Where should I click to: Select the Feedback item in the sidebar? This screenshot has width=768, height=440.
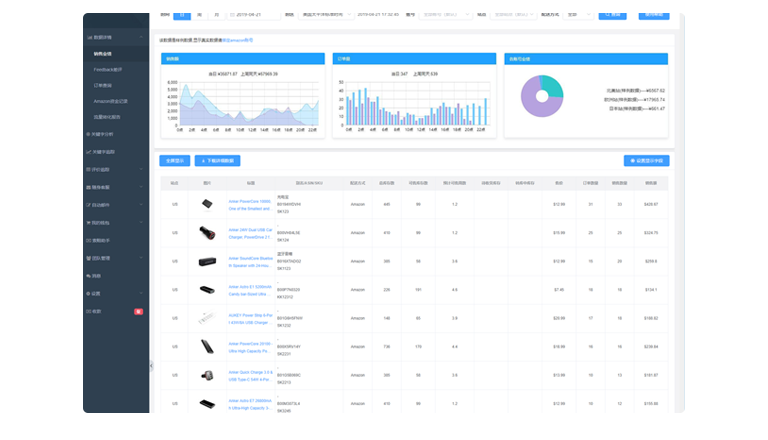[108, 70]
